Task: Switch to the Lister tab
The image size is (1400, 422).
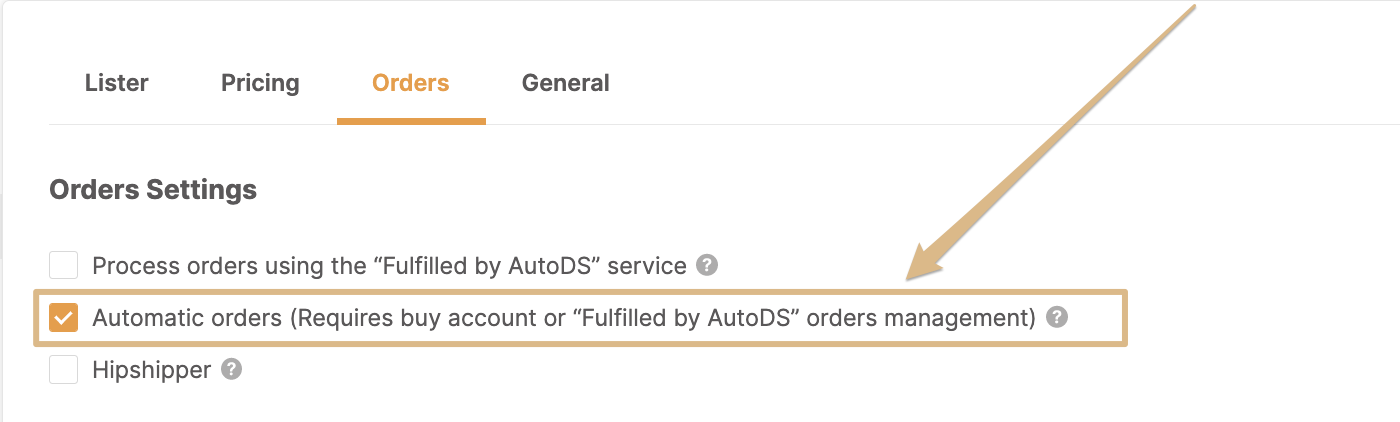Action: click(x=117, y=83)
